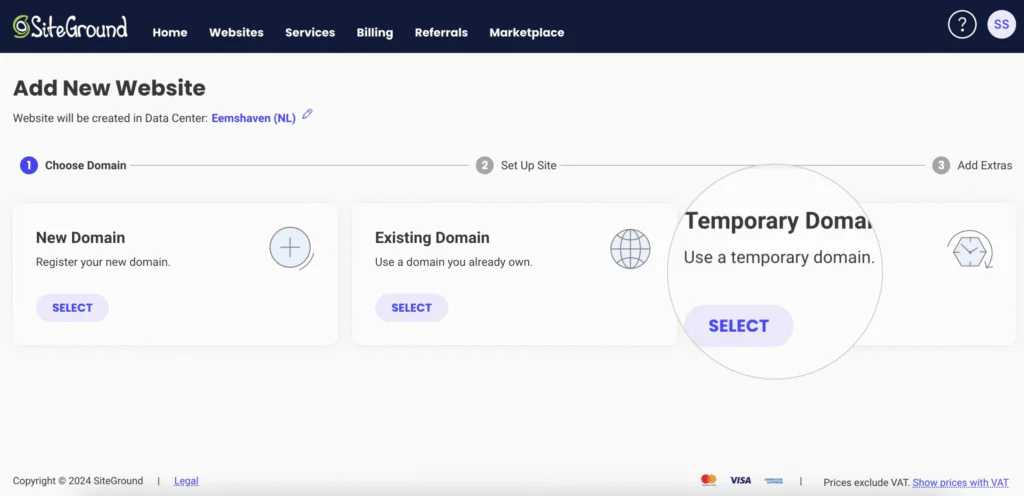Screen dimensions: 1024x496
Task: Click the Existing Domain globe icon
Action: pos(630,248)
